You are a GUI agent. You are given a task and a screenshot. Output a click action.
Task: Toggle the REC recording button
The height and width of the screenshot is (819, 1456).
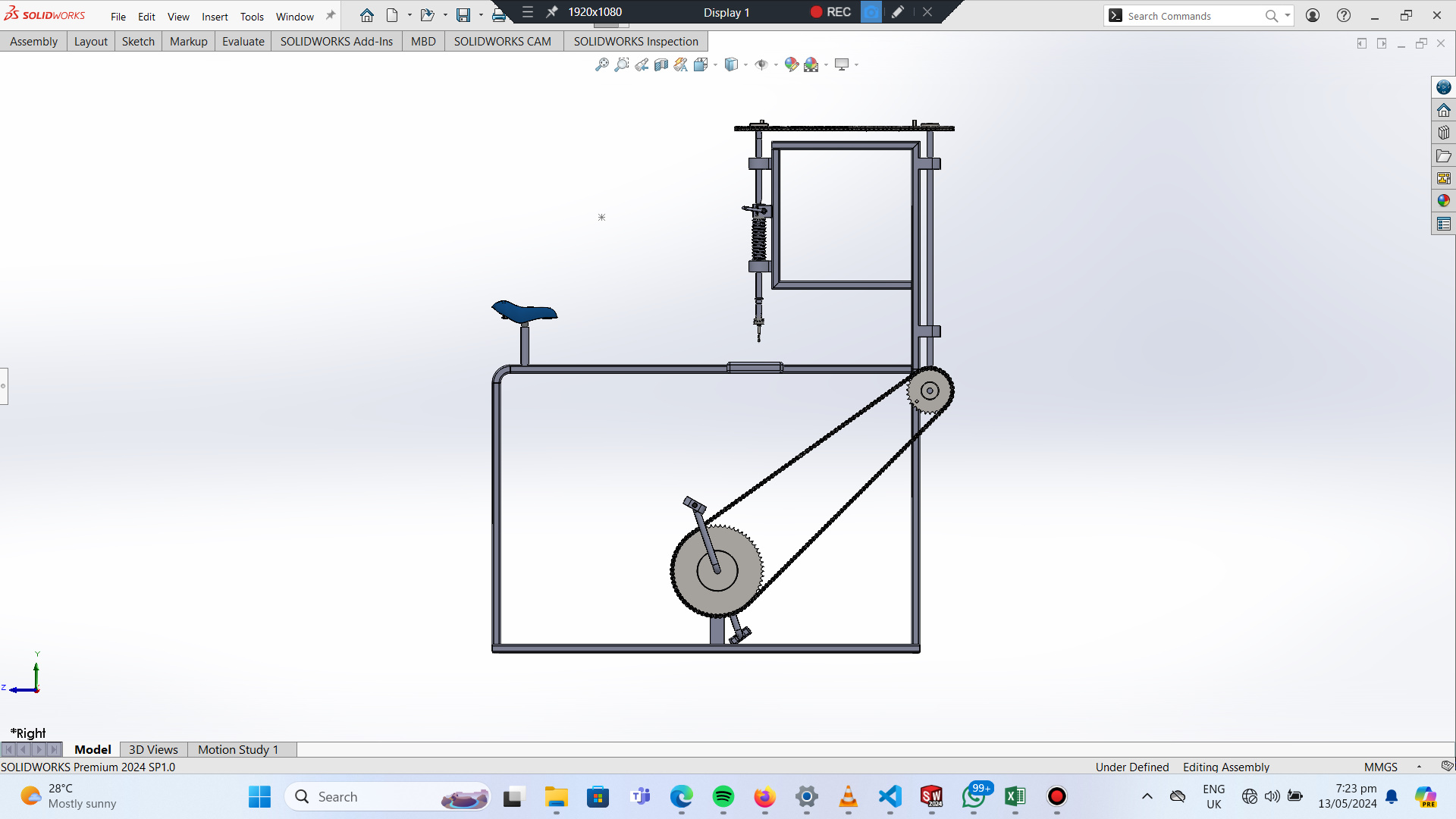tap(830, 12)
